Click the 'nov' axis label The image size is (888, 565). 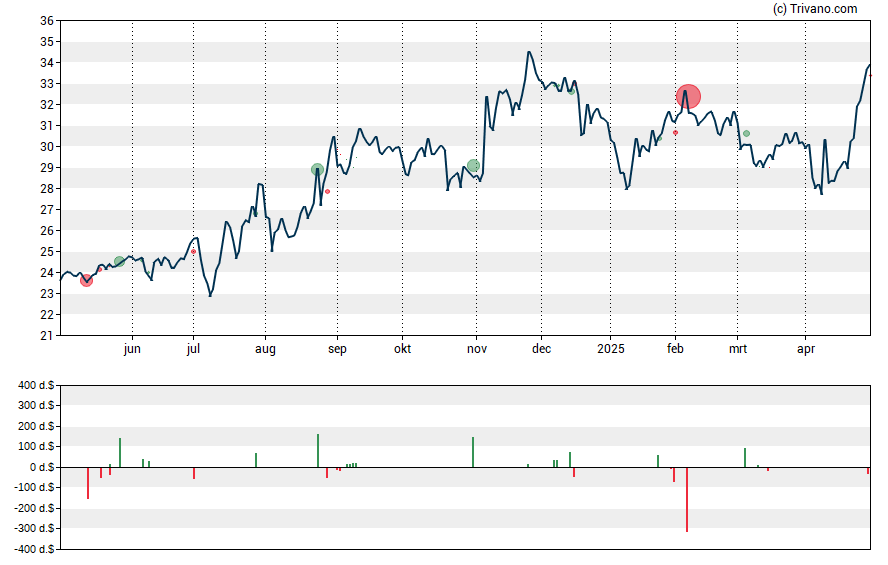click(x=477, y=349)
